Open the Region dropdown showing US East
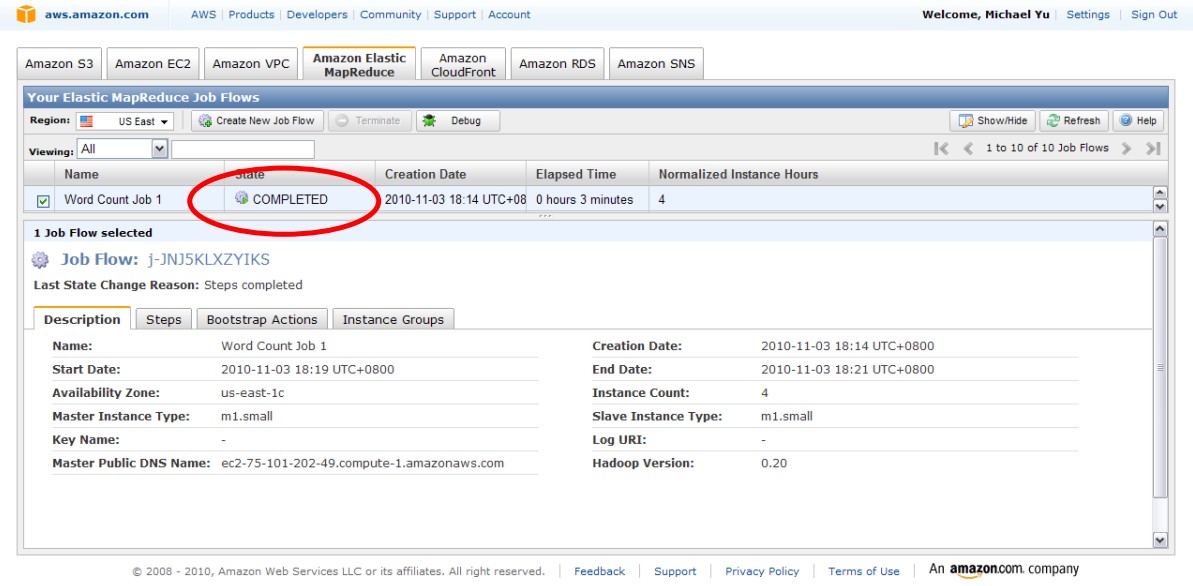Image resolution: width=1193 pixels, height=586 pixels. [125, 121]
